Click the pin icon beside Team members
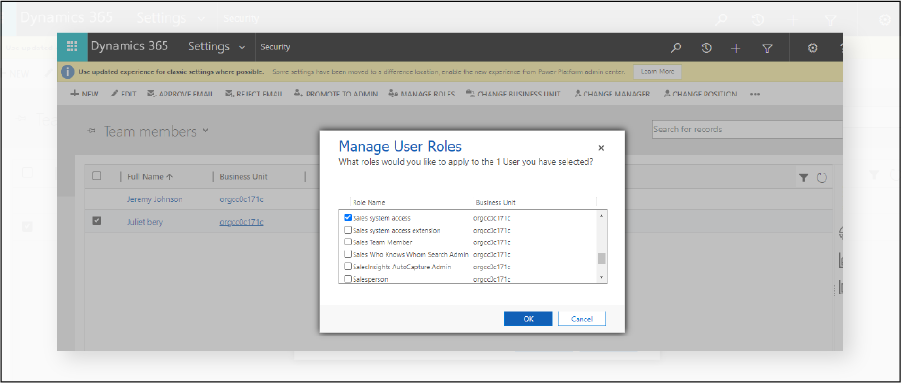901x383 pixels. (91, 131)
